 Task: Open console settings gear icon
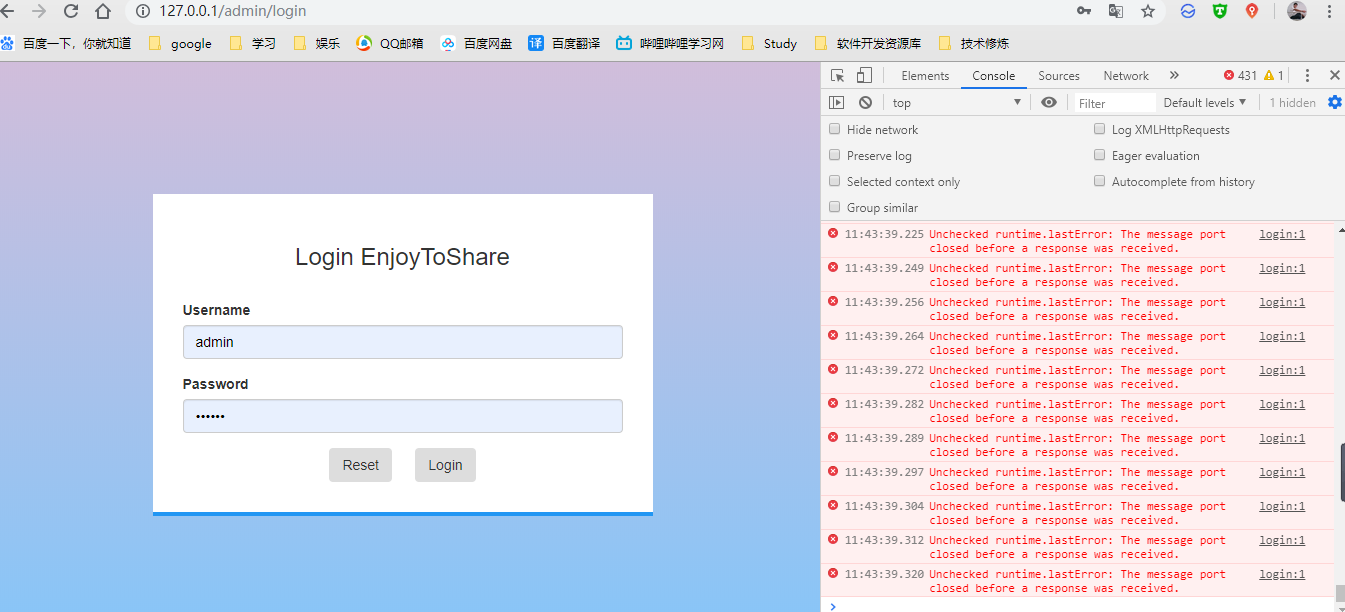(x=1334, y=103)
